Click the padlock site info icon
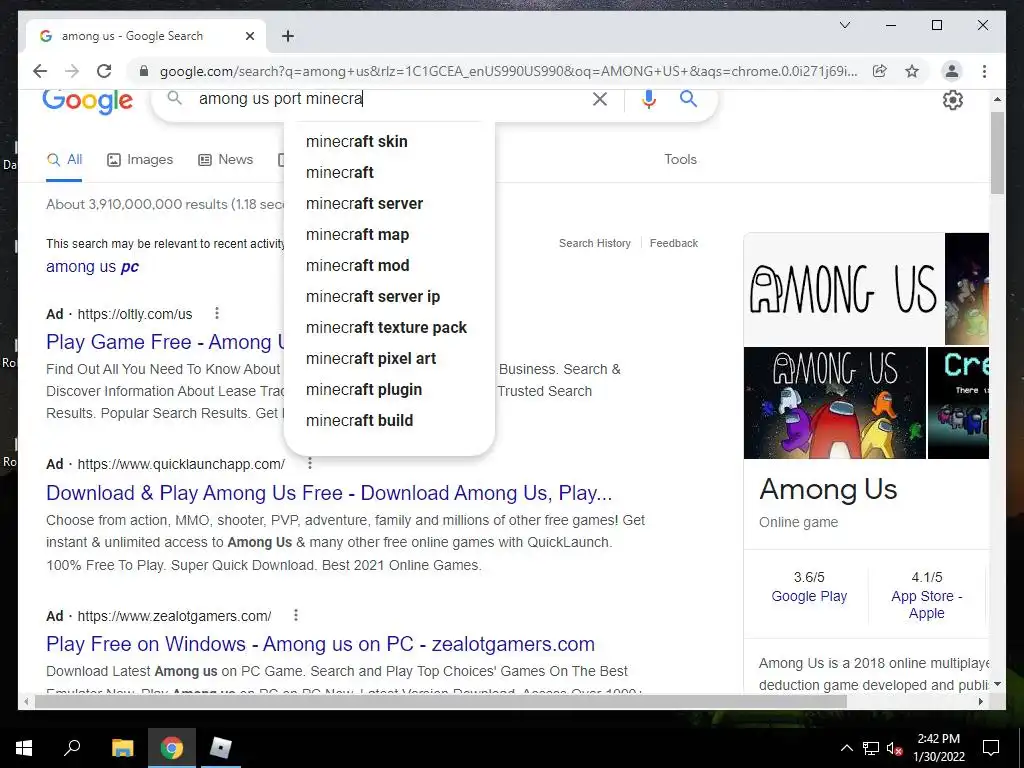Image resolution: width=1024 pixels, height=768 pixels. click(144, 71)
